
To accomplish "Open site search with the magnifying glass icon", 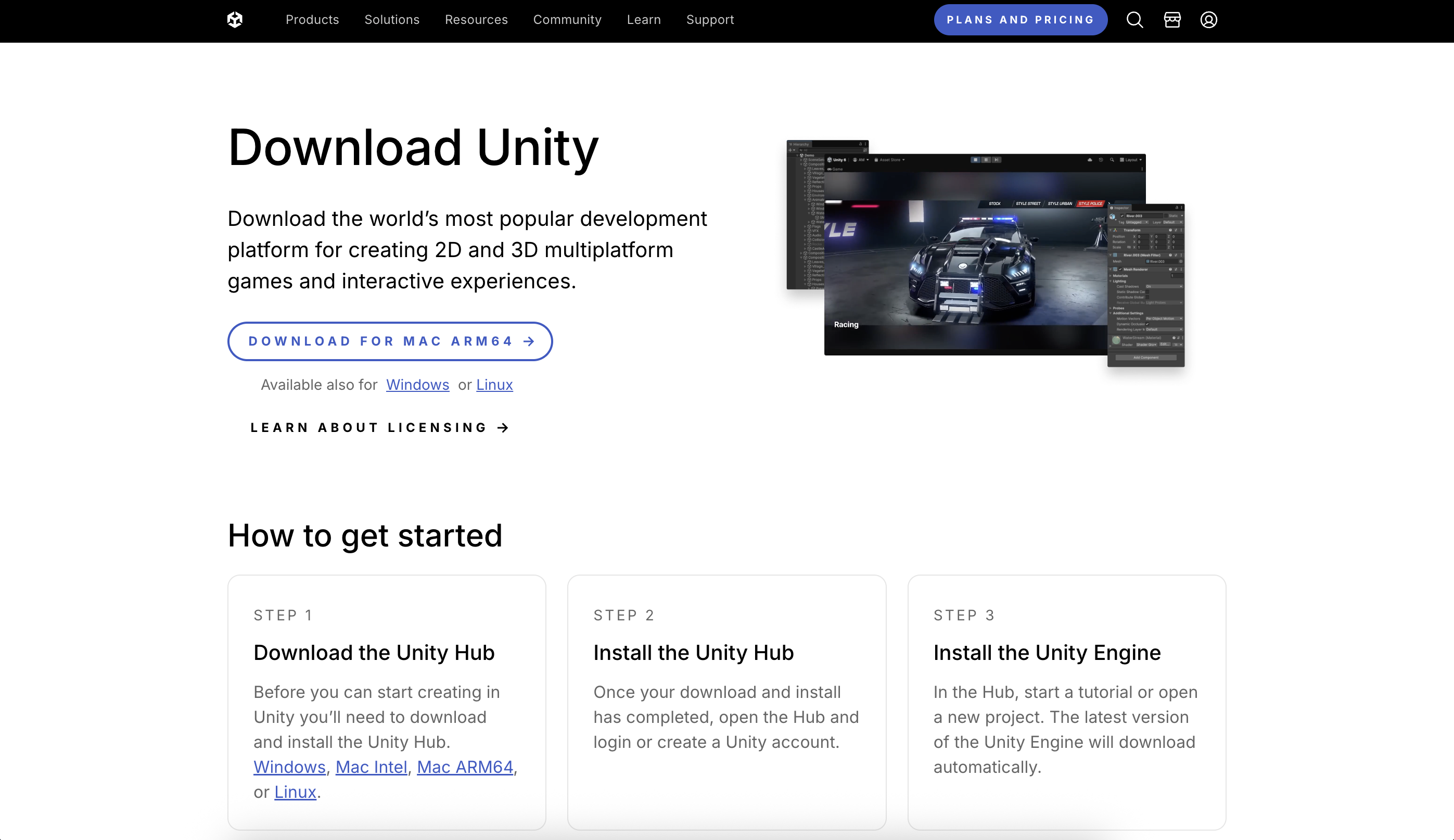I will (x=1134, y=20).
